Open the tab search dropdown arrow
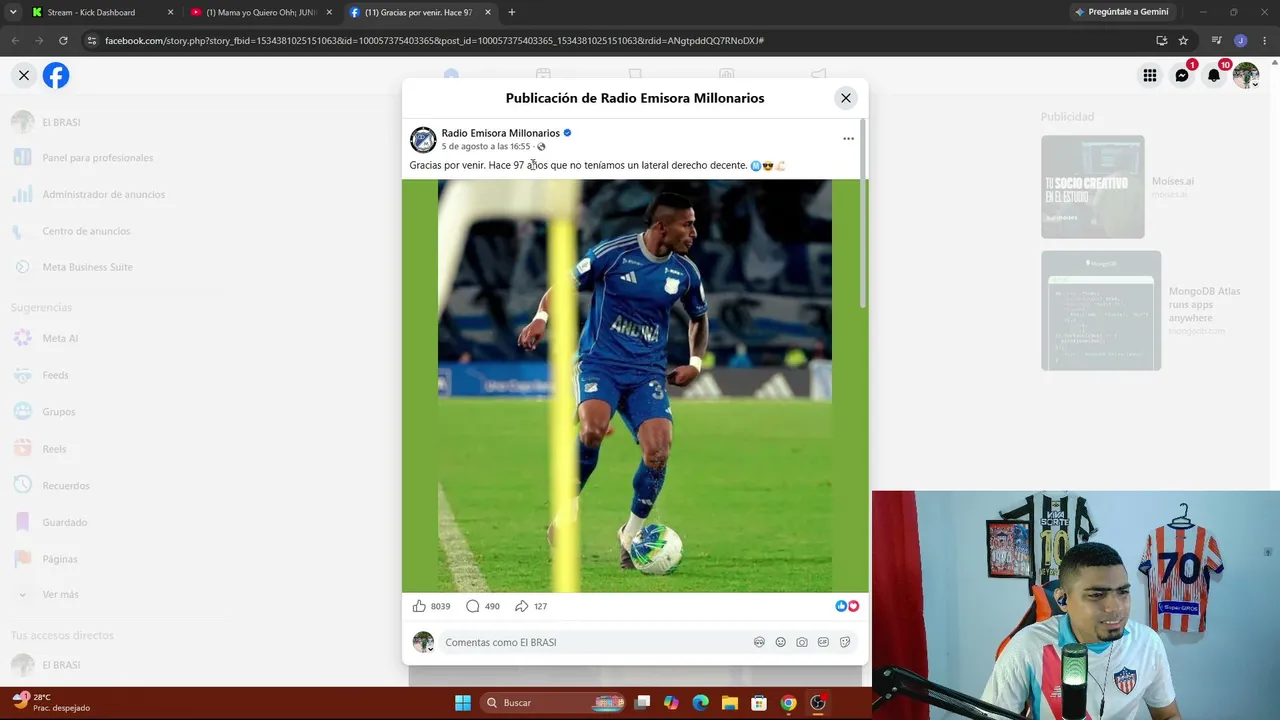Viewport: 1280px width, 720px height. pyautogui.click(x=12, y=12)
